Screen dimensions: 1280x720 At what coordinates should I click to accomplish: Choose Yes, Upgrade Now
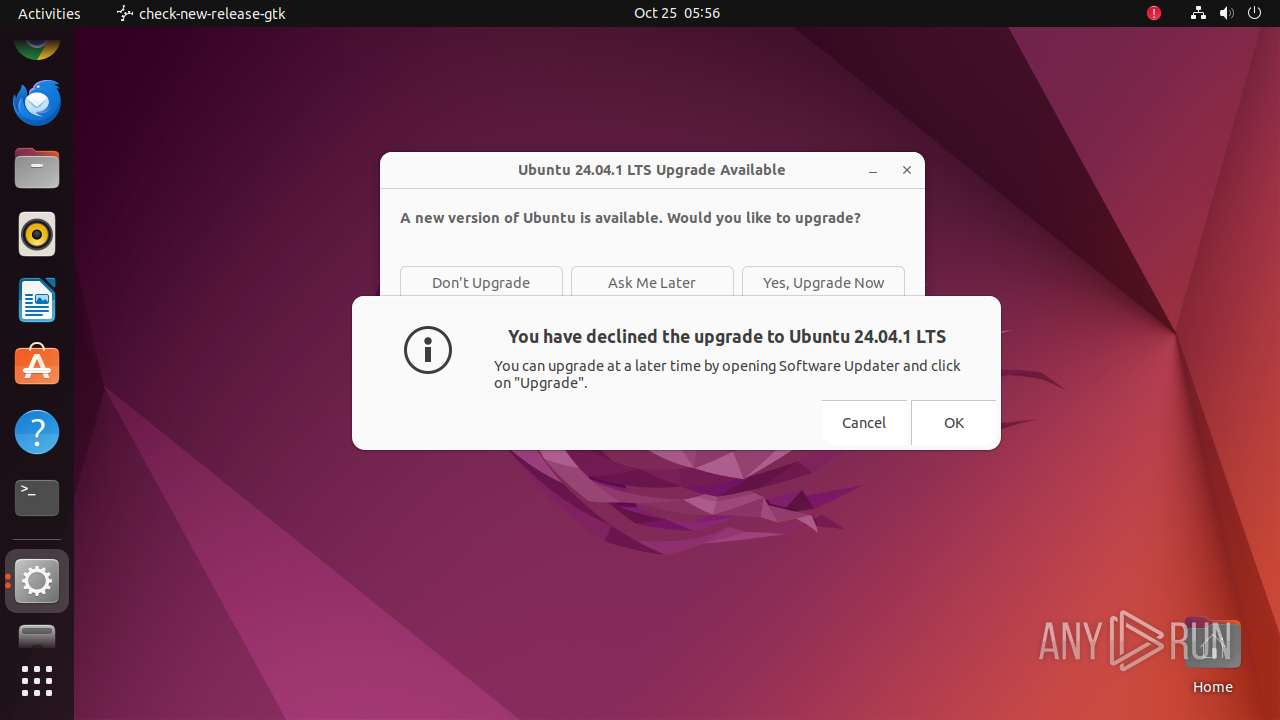823,282
